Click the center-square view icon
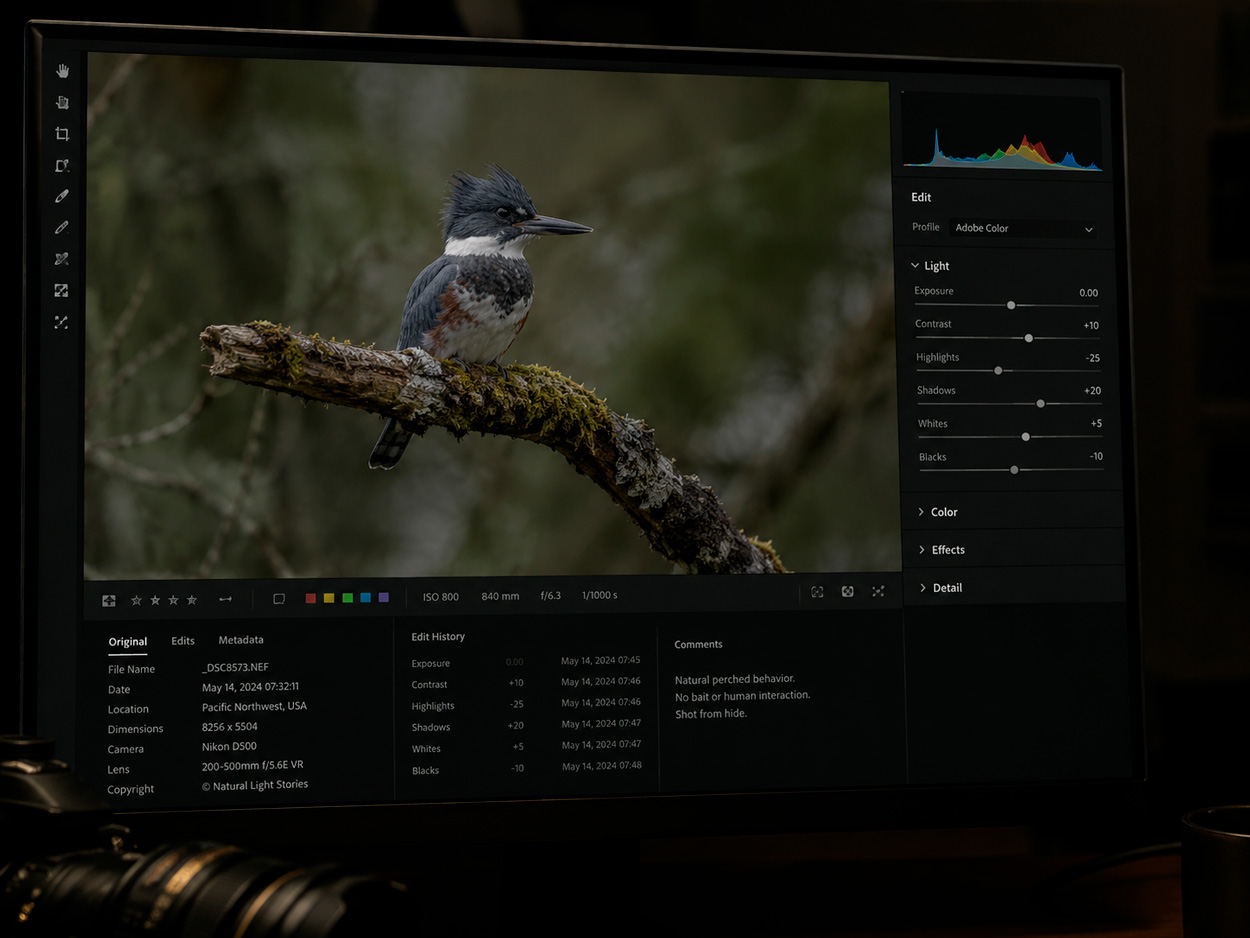 [848, 592]
